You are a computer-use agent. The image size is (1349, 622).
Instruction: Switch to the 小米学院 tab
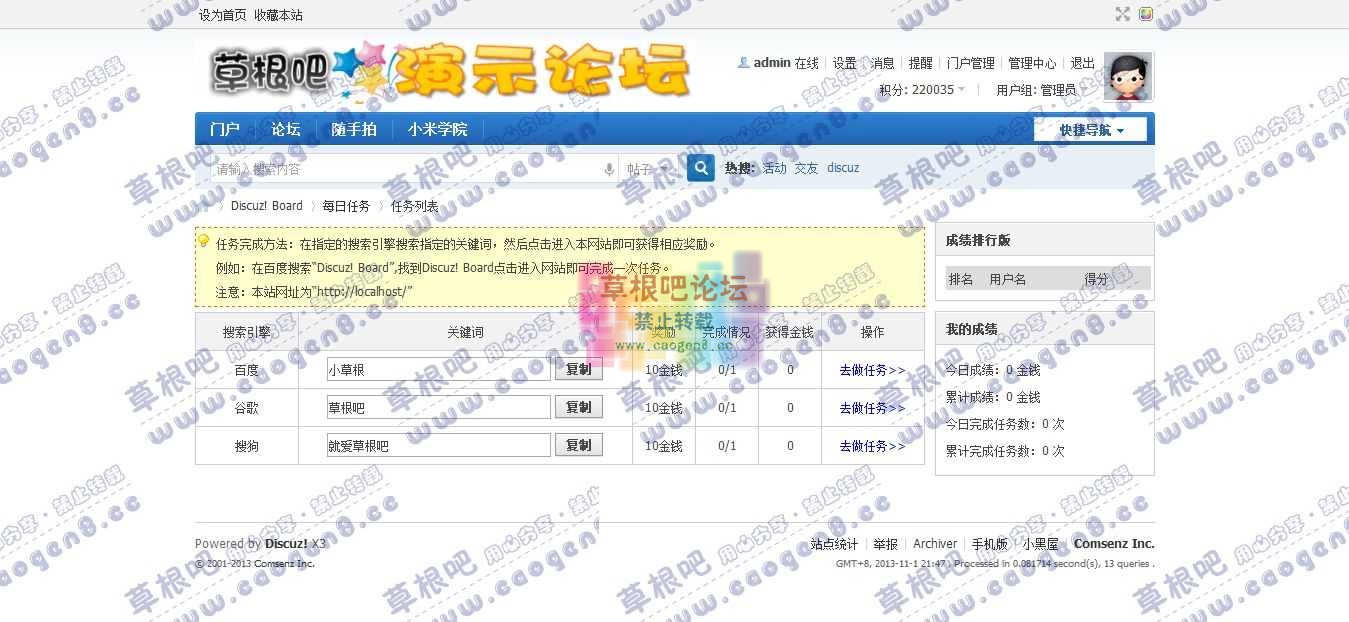pyautogui.click(x=436, y=129)
